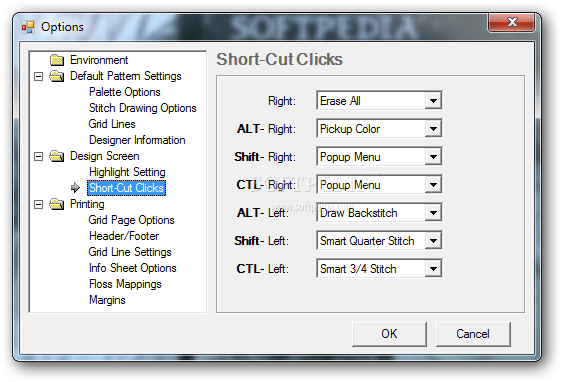Confirm settings with the OK button
562x382 pixels.
(x=389, y=334)
